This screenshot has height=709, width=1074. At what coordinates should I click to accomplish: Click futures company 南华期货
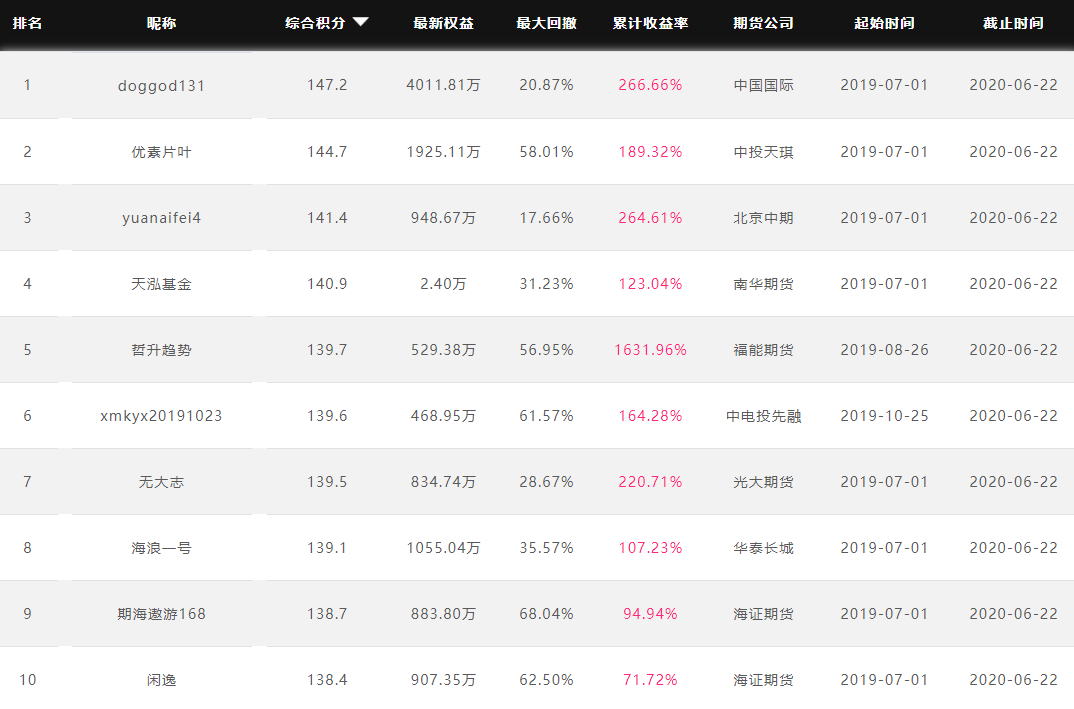pos(763,284)
